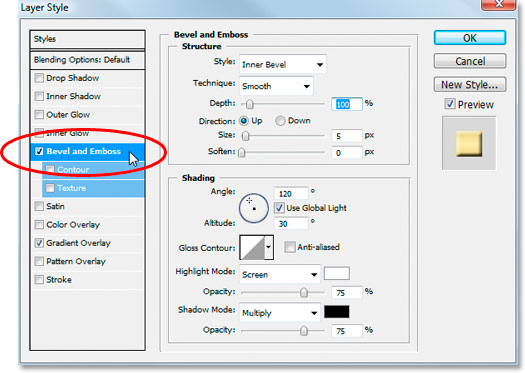525x373 pixels.
Task: Click the New Style... button
Action: click(x=470, y=84)
